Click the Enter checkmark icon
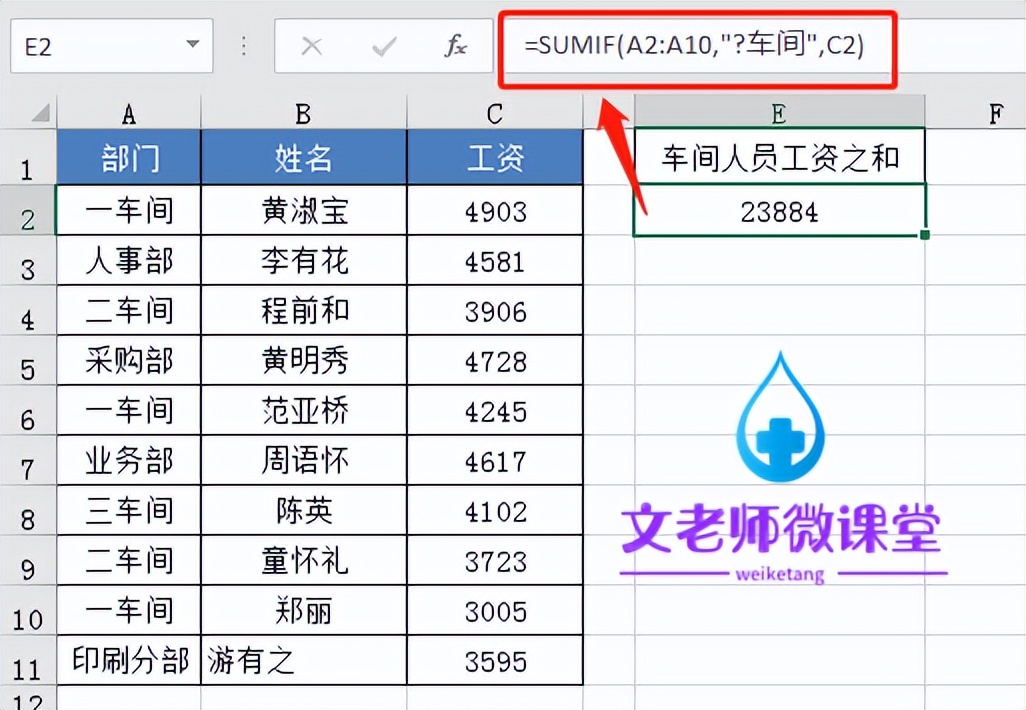This screenshot has height=710, width=1026. point(384,46)
